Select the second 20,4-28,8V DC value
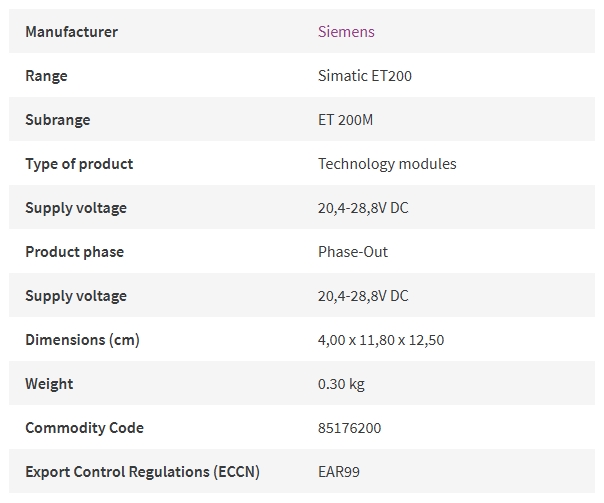 tap(363, 296)
